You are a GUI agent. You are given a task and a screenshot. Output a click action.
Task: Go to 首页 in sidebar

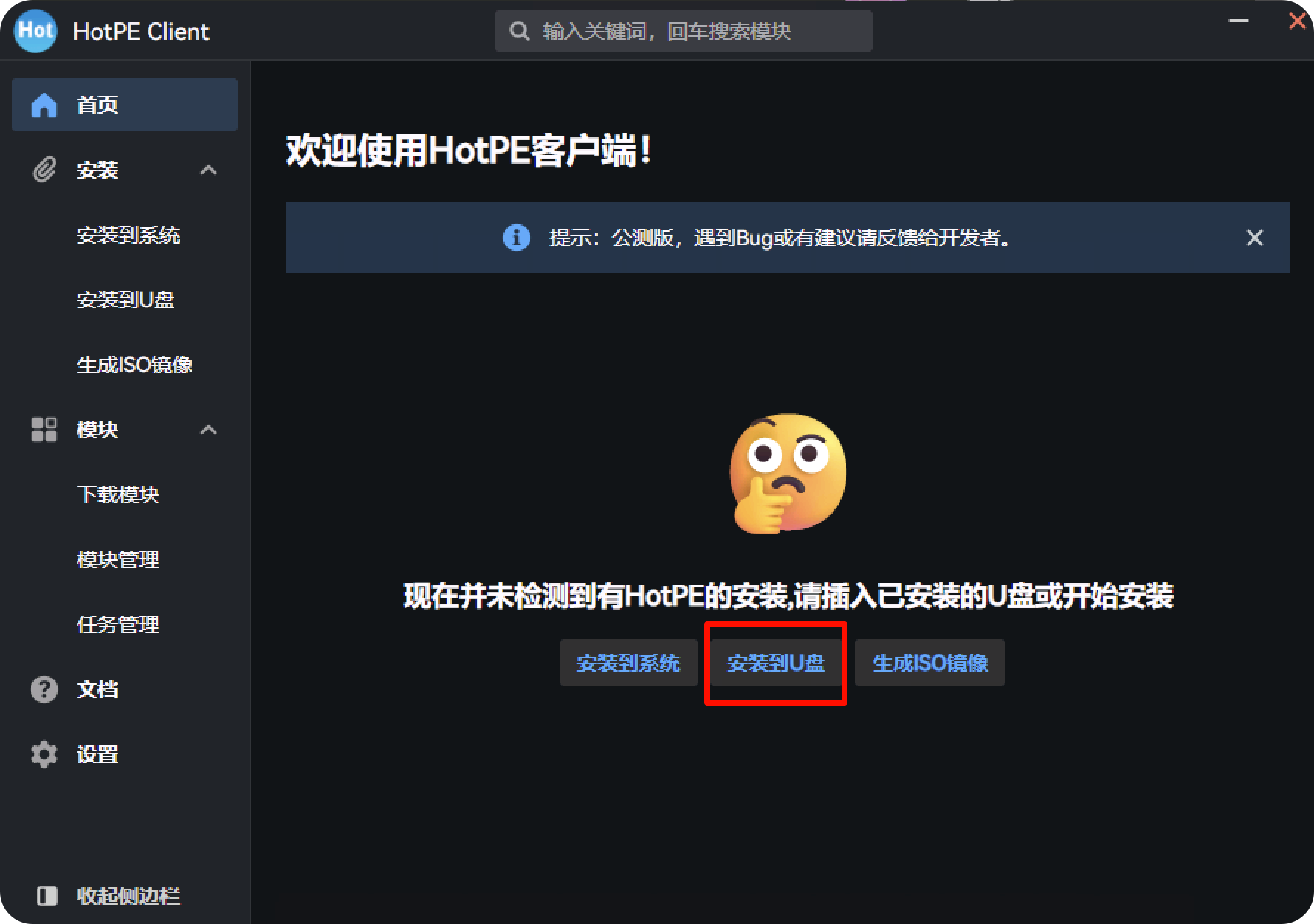click(125, 105)
